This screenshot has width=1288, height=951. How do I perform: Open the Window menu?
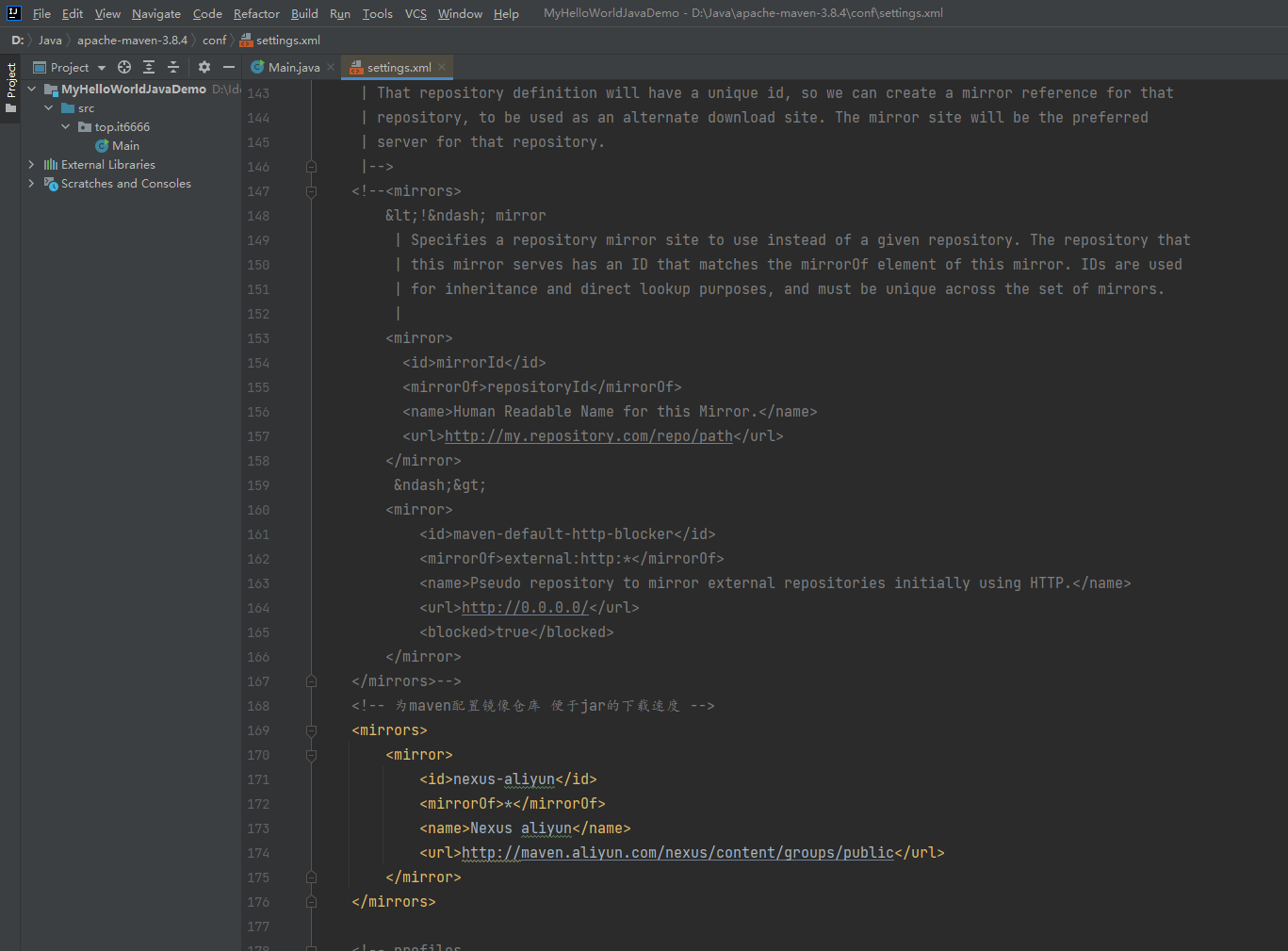click(460, 13)
